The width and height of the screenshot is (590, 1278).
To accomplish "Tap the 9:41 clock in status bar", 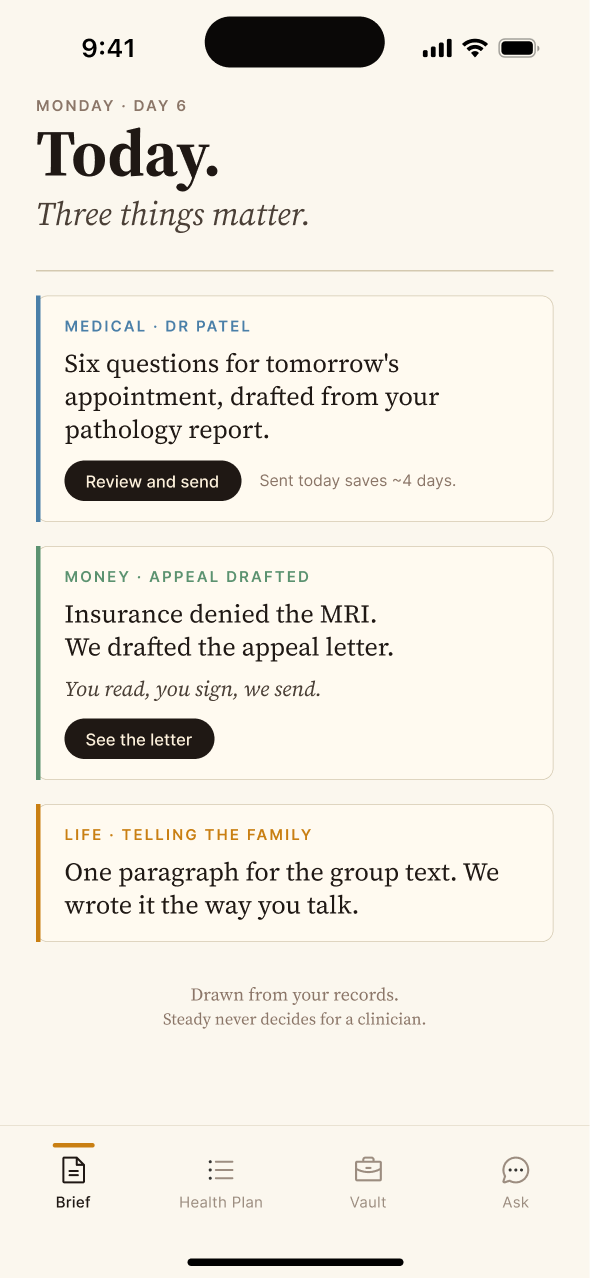I will coord(108,48).
